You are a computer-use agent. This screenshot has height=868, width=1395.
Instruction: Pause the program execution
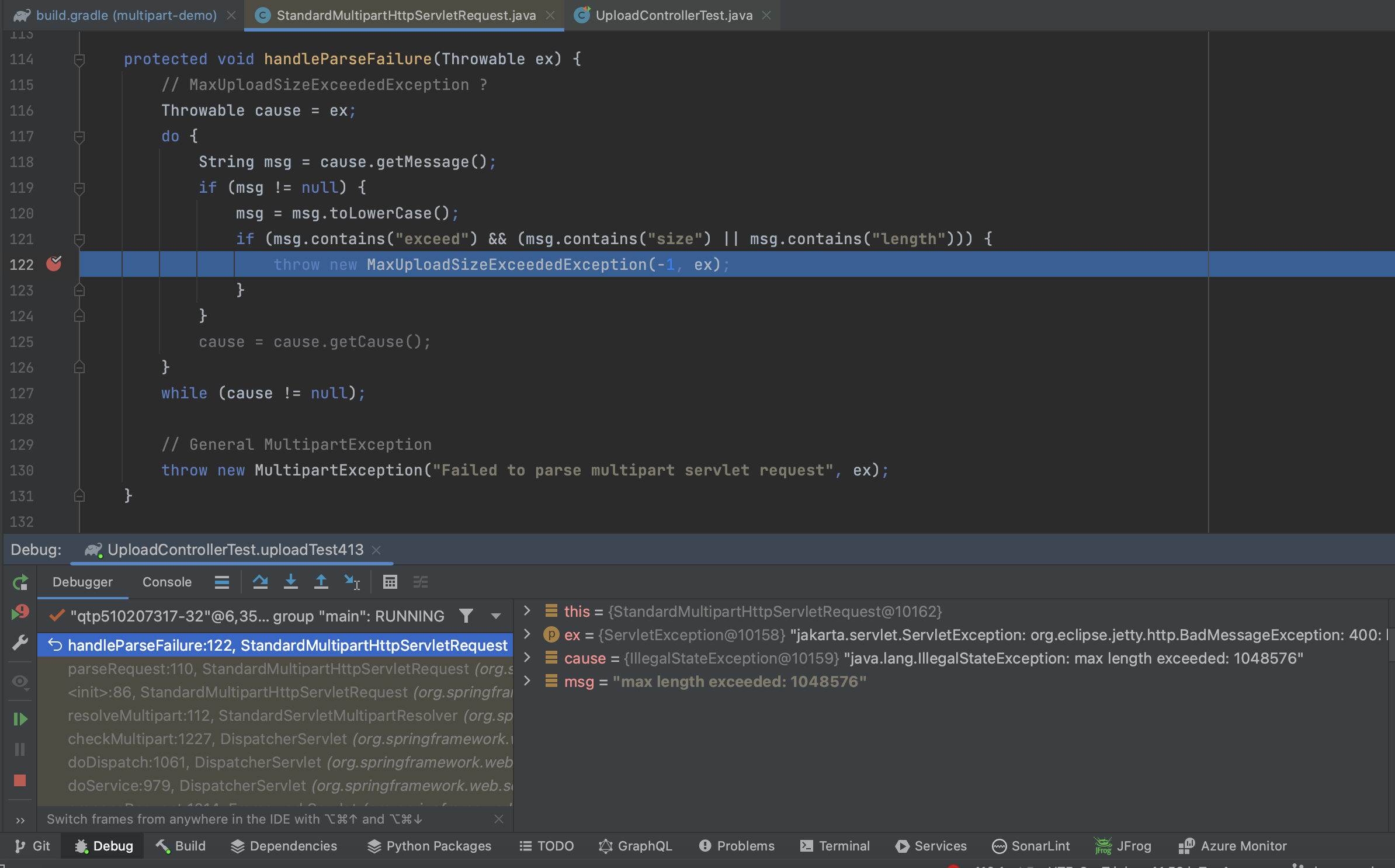click(20, 749)
